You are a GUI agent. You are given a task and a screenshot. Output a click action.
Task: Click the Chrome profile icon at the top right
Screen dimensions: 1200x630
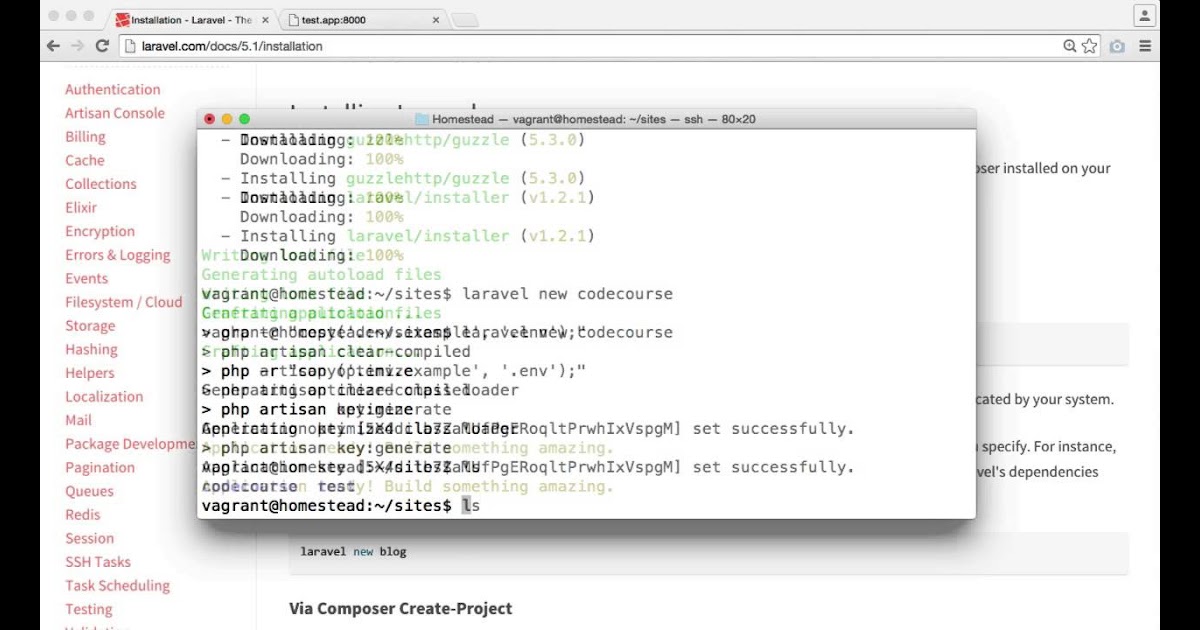coord(1145,15)
